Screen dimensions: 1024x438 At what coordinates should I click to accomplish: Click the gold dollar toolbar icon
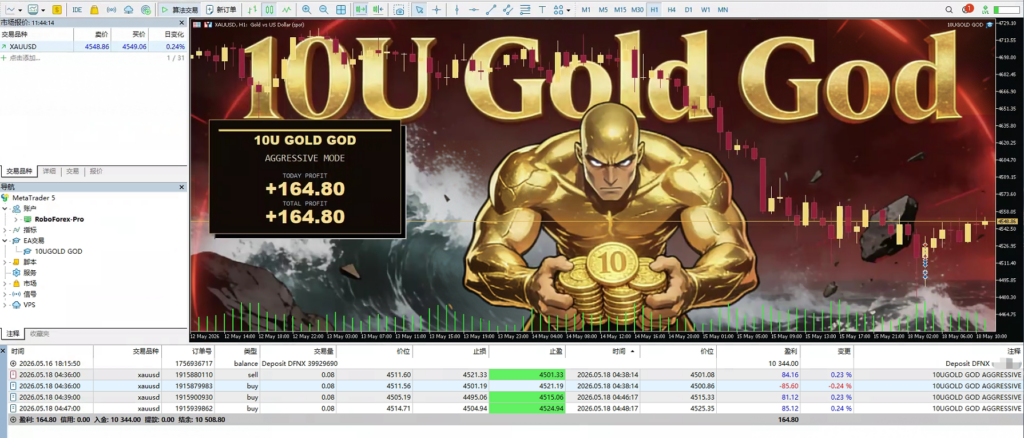(x=57, y=10)
